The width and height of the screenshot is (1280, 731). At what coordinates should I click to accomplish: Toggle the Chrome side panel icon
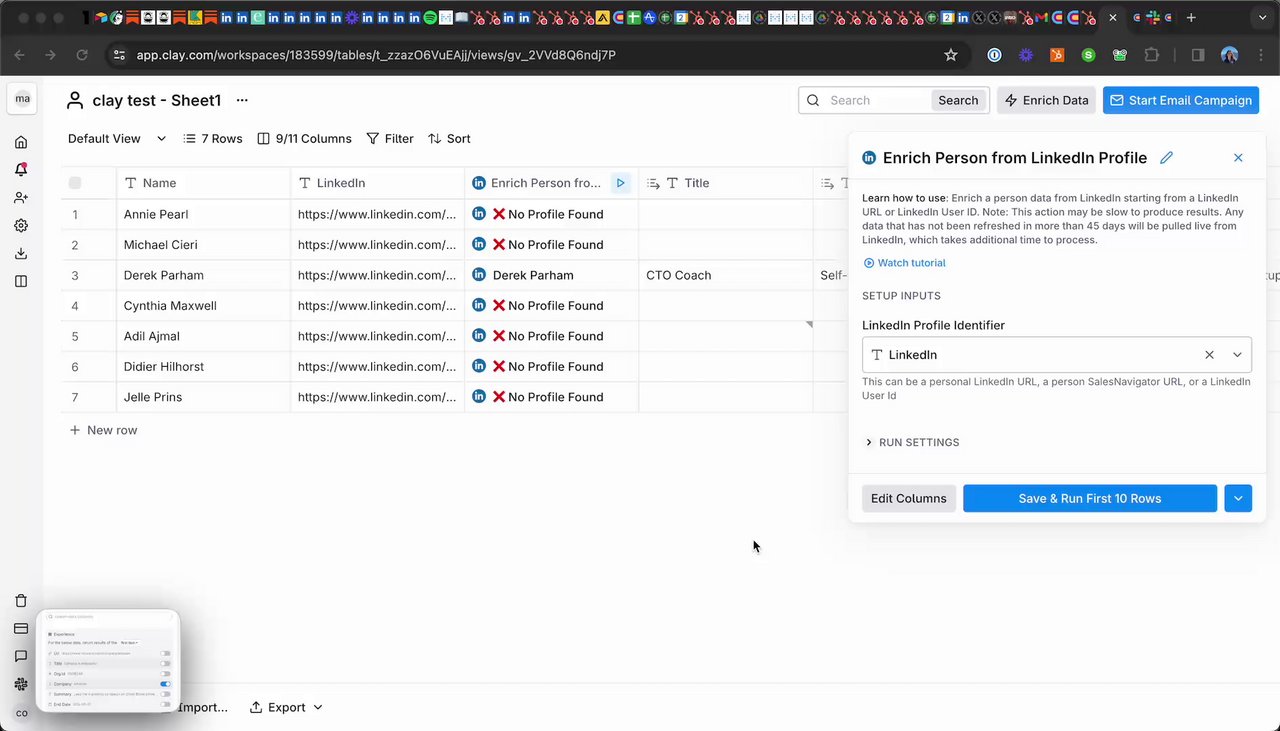tap(1198, 55)
